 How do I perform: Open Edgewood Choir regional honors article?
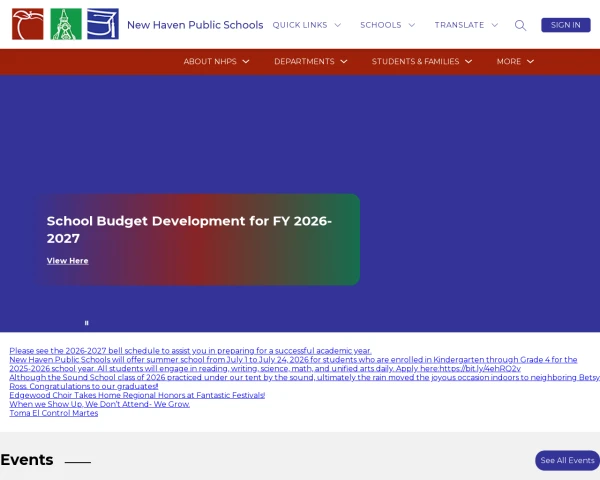tap(137, 395)
